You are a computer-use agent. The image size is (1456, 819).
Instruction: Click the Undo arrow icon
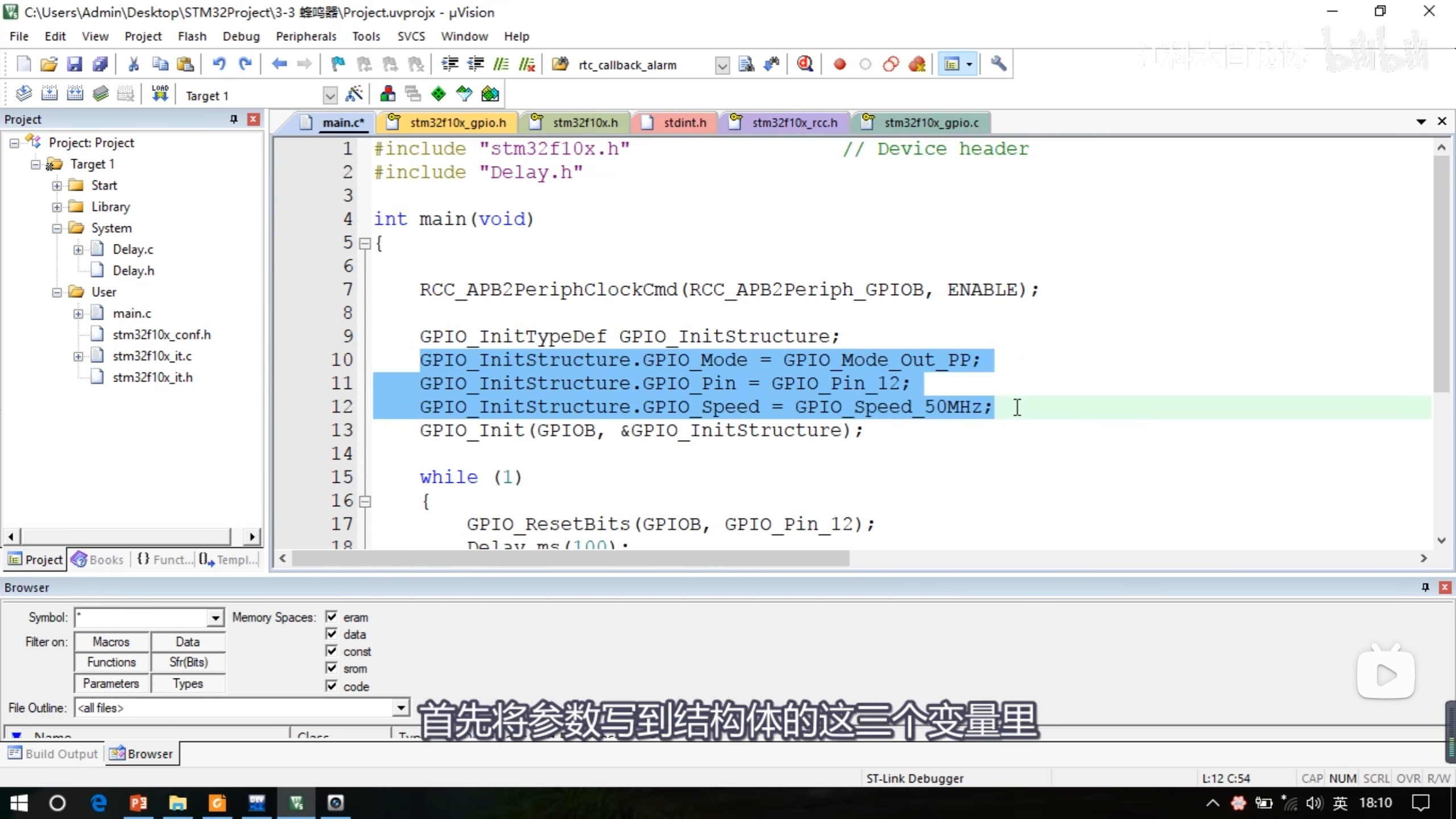[219, 64]
